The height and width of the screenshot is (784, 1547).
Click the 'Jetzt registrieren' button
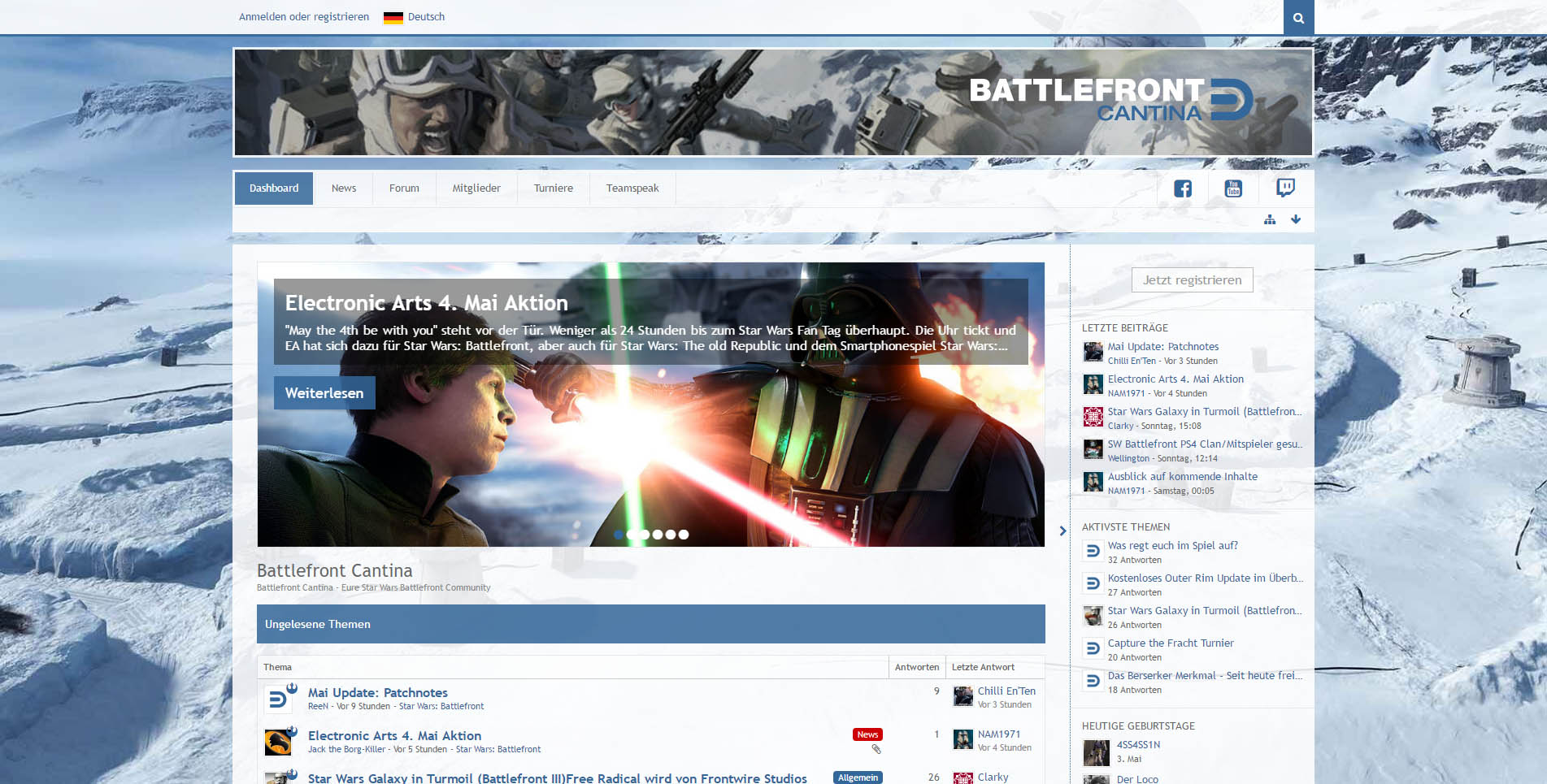click(1193, 280)
